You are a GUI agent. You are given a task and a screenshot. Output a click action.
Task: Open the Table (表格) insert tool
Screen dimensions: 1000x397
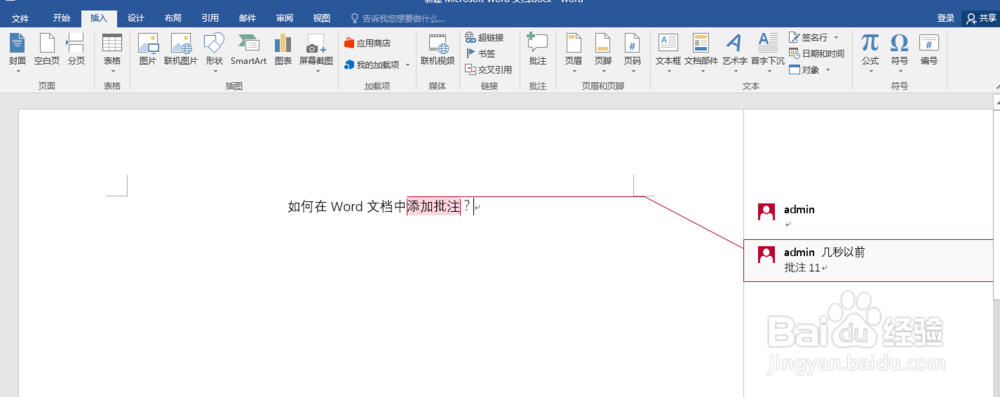(112, 52)
